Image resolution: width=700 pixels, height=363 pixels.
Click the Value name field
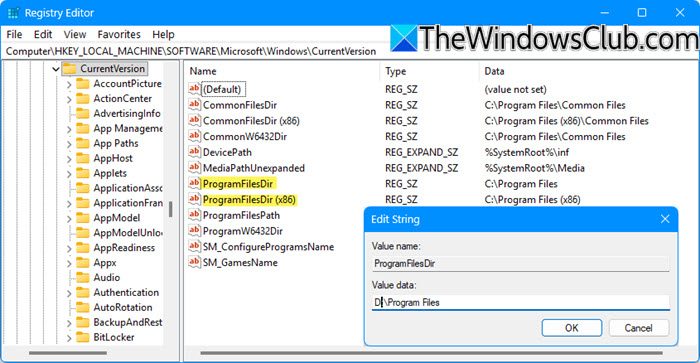click(x=521, y=263)
